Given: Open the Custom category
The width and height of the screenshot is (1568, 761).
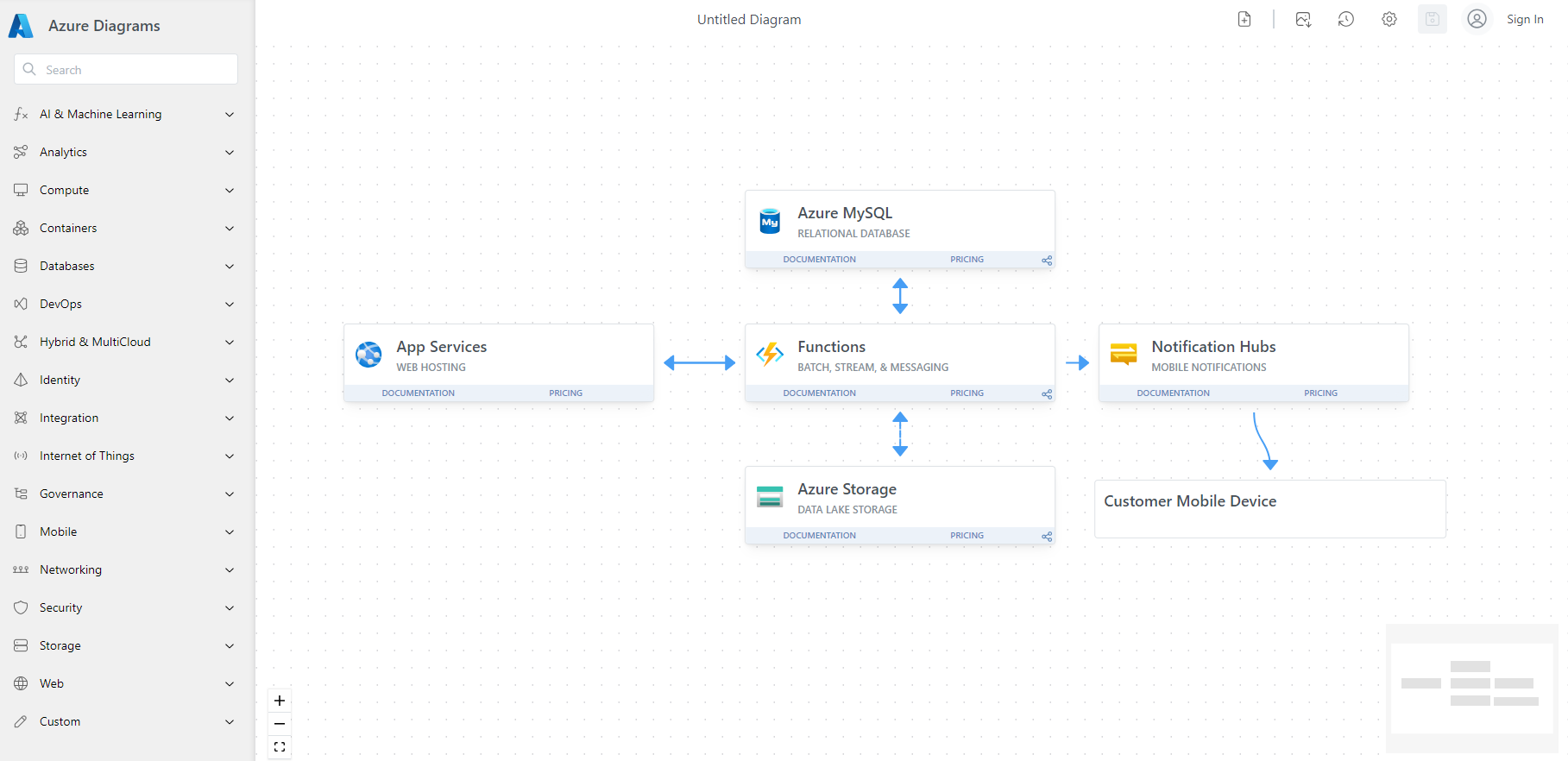Looking at the screenshot, I should coord(125,721).
